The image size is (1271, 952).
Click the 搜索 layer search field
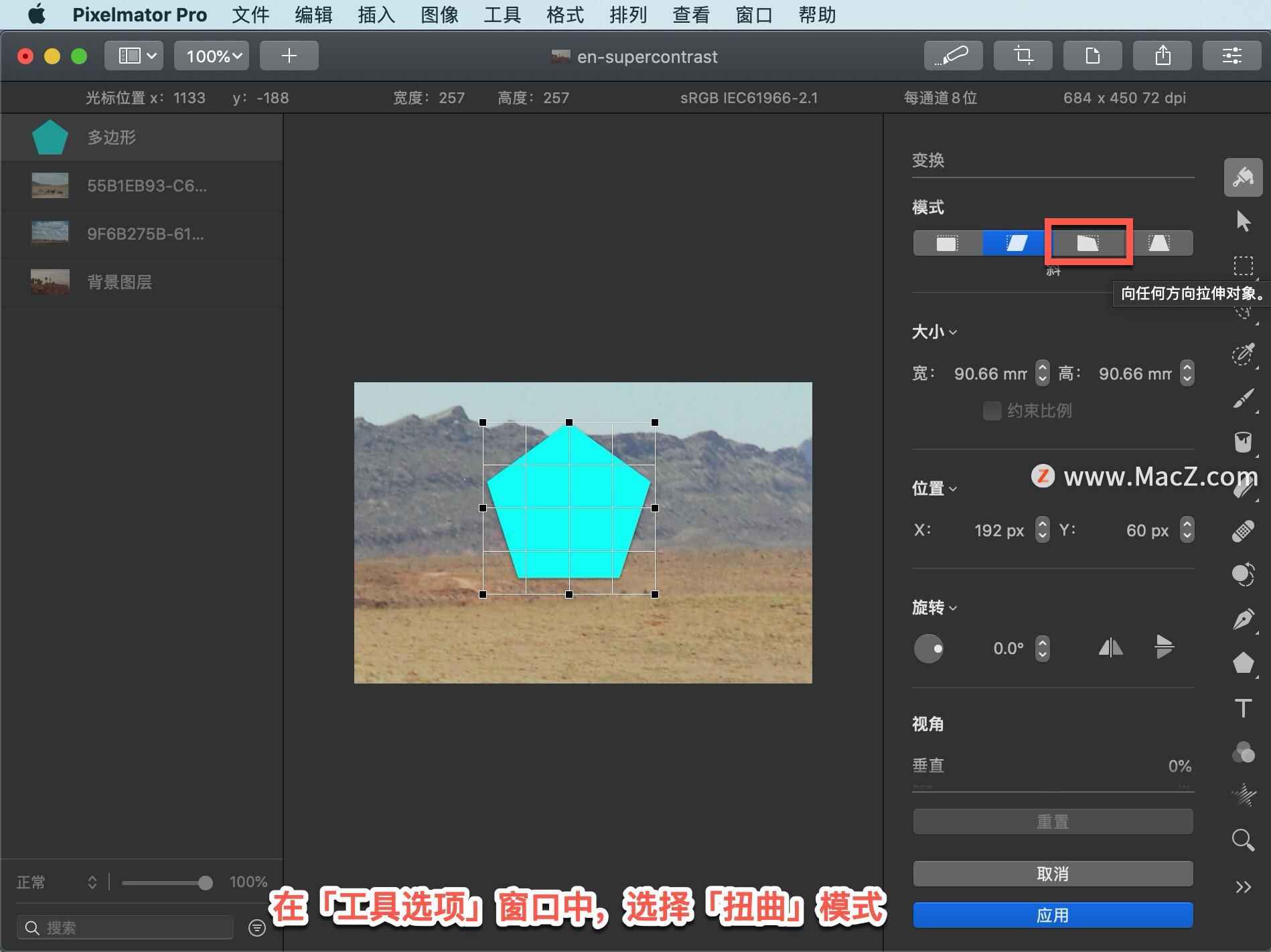[x=125, y=927]
